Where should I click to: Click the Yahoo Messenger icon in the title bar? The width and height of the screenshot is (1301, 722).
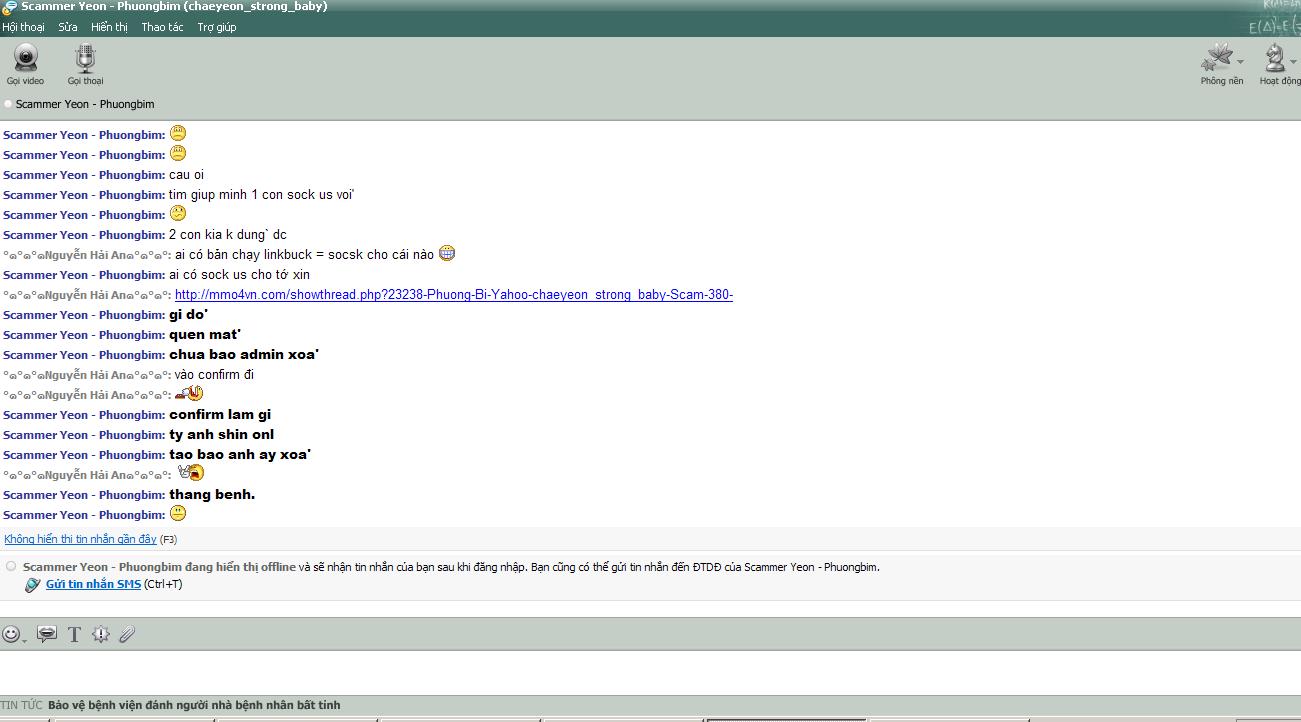pos(10,7)
